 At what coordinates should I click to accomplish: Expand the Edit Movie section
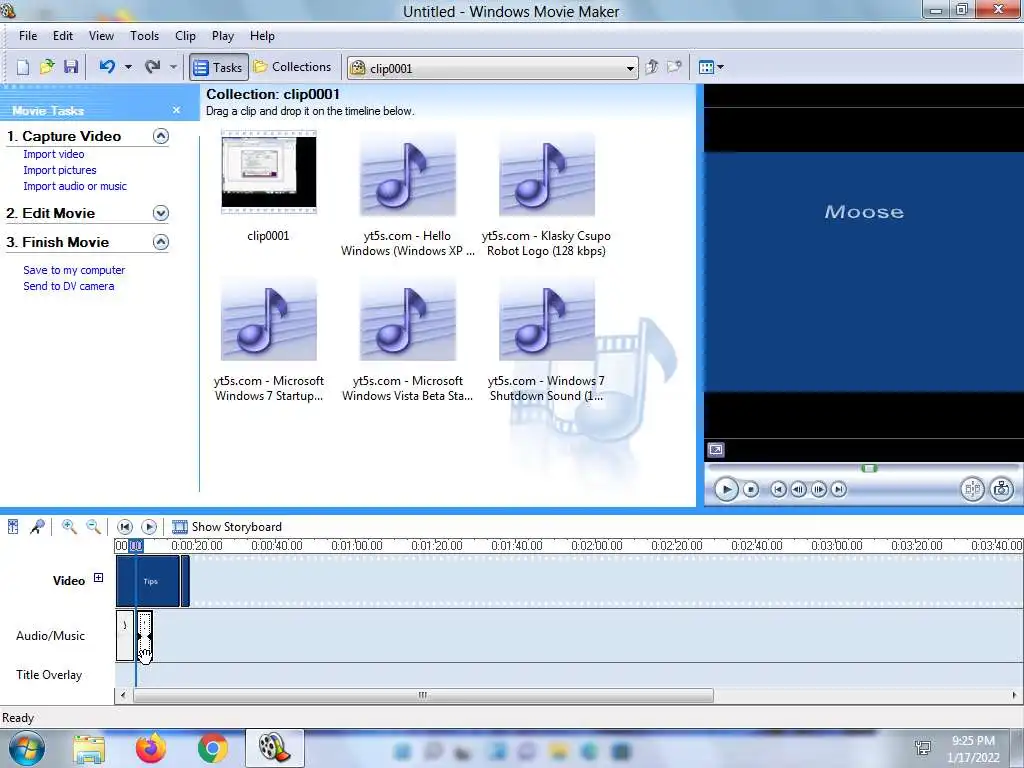coord(161,213)
